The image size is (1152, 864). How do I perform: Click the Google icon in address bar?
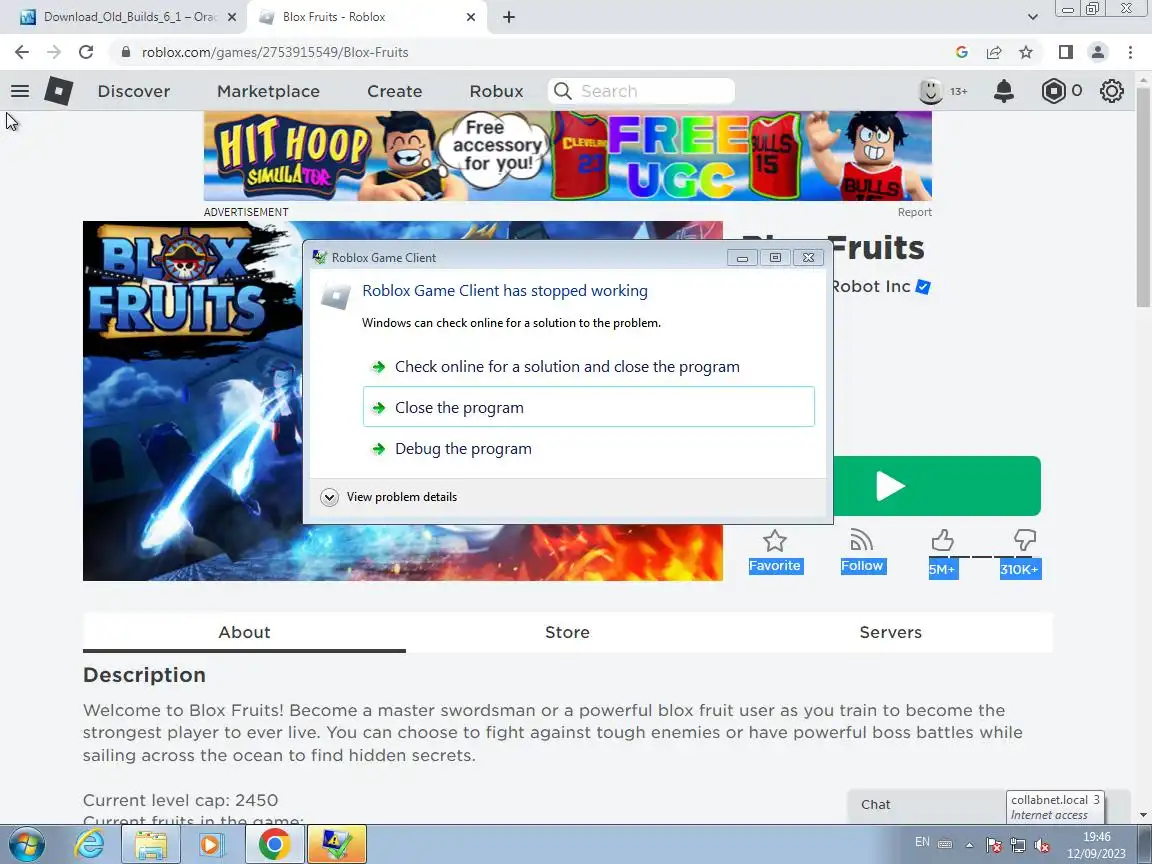(962, 52)
